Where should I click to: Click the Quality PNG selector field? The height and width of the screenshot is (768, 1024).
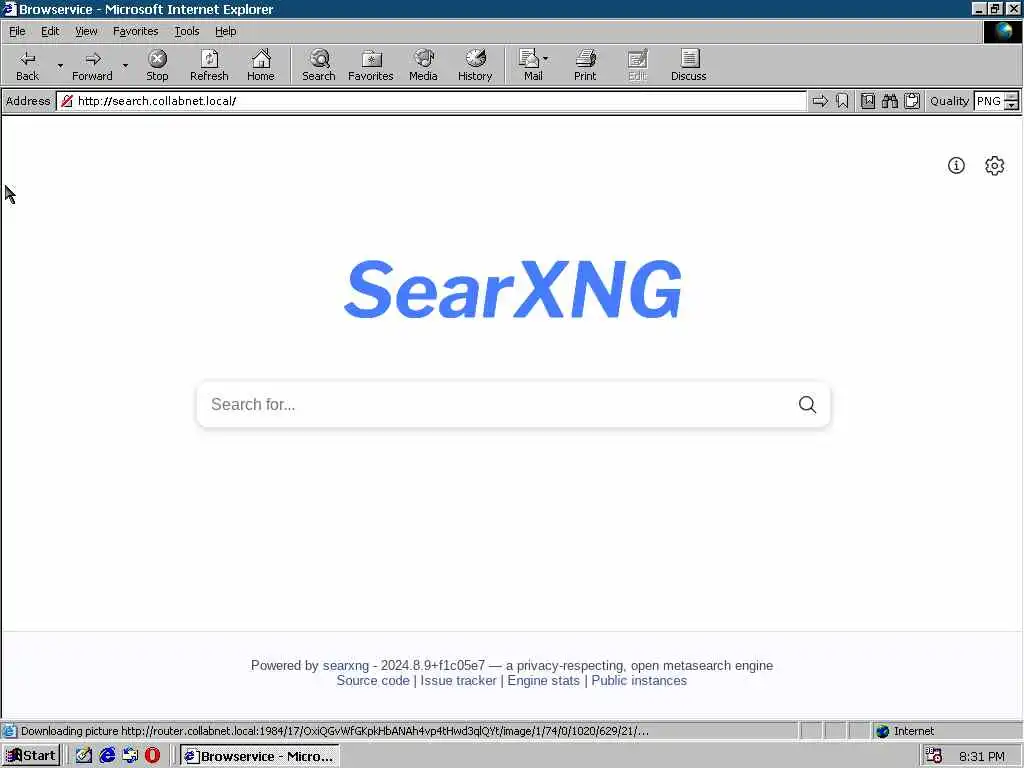pyautogui.click(x=988, y=101)
